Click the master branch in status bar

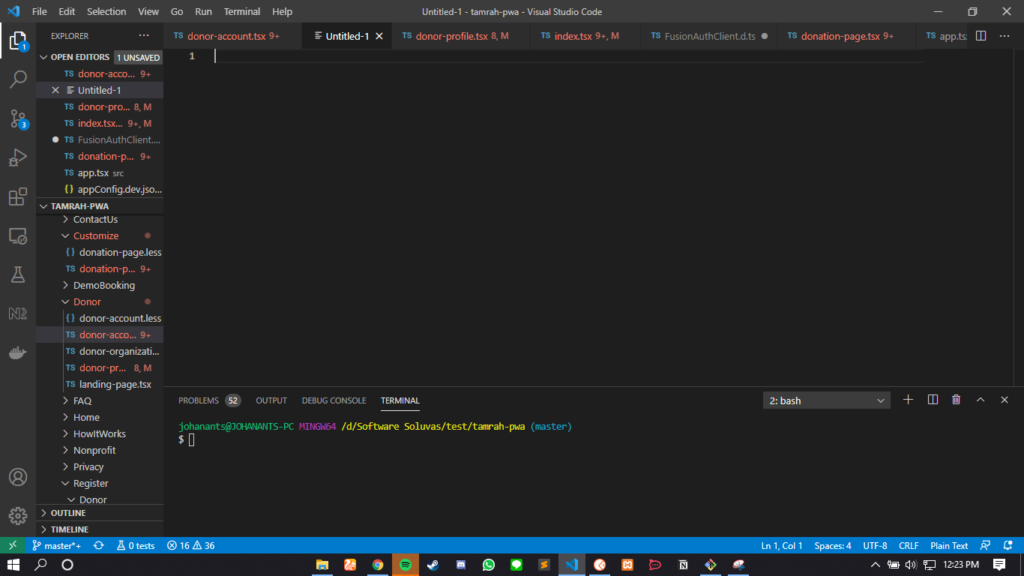click(56, 545)
